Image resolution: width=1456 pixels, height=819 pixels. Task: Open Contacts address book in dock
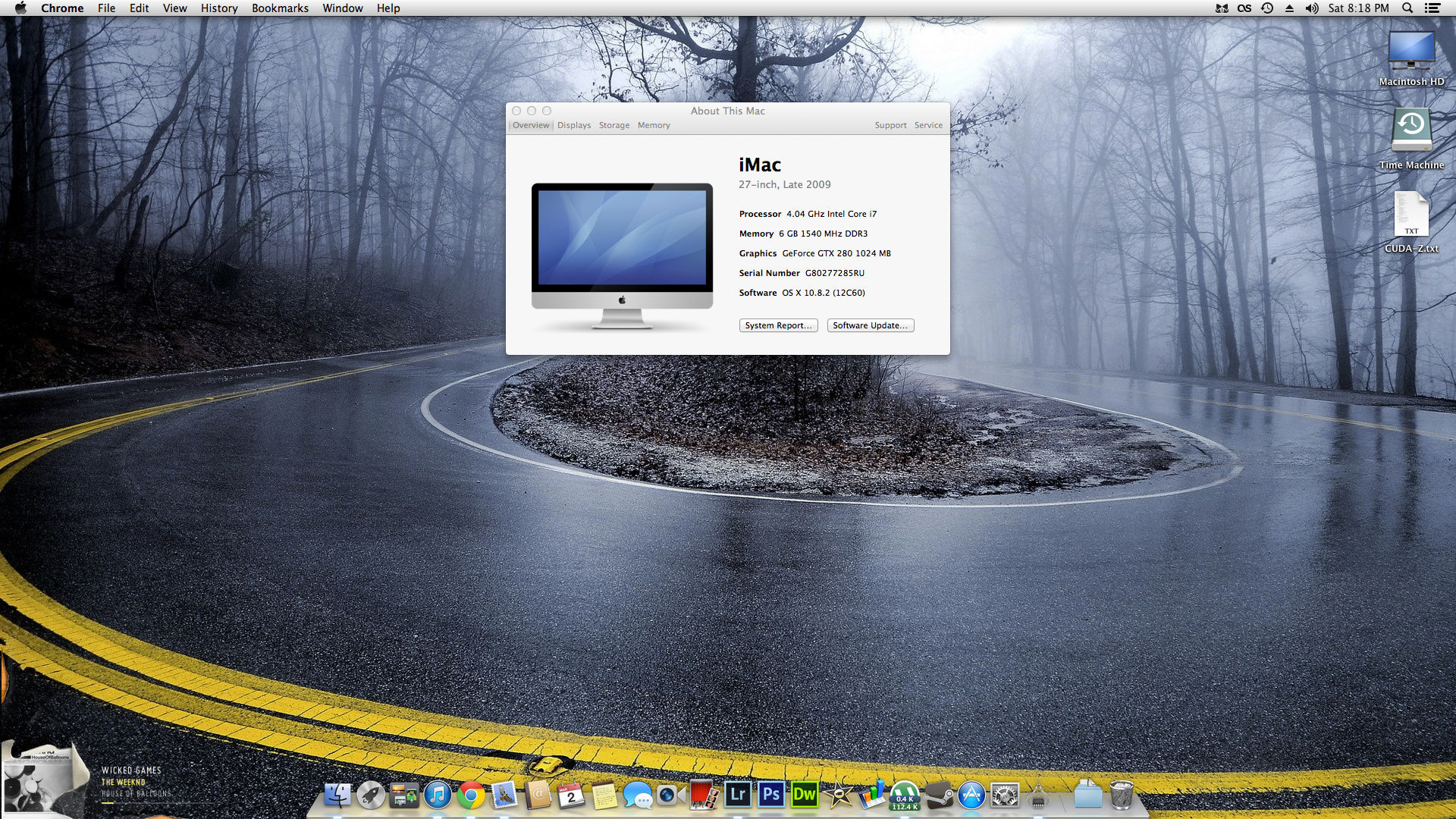(x=538, y=795)
